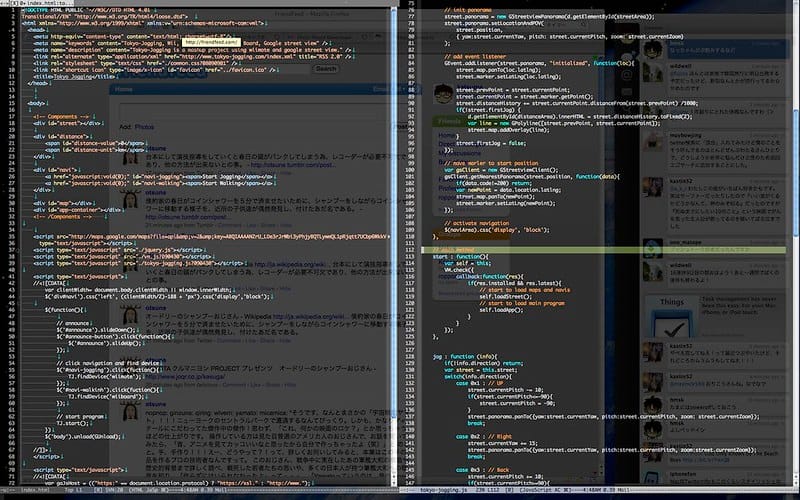Click the Search button in the background Firefox window

[327, 69]
